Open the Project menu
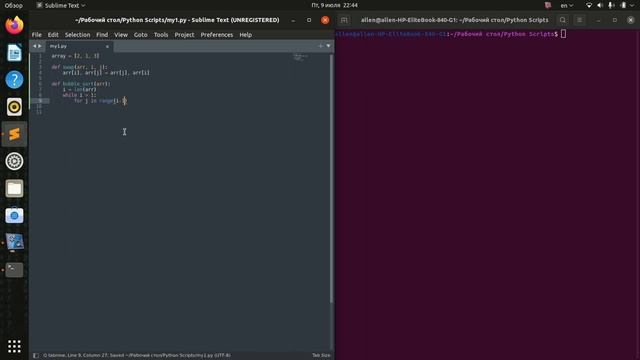The image size is (640, 360). coord(184,35)
